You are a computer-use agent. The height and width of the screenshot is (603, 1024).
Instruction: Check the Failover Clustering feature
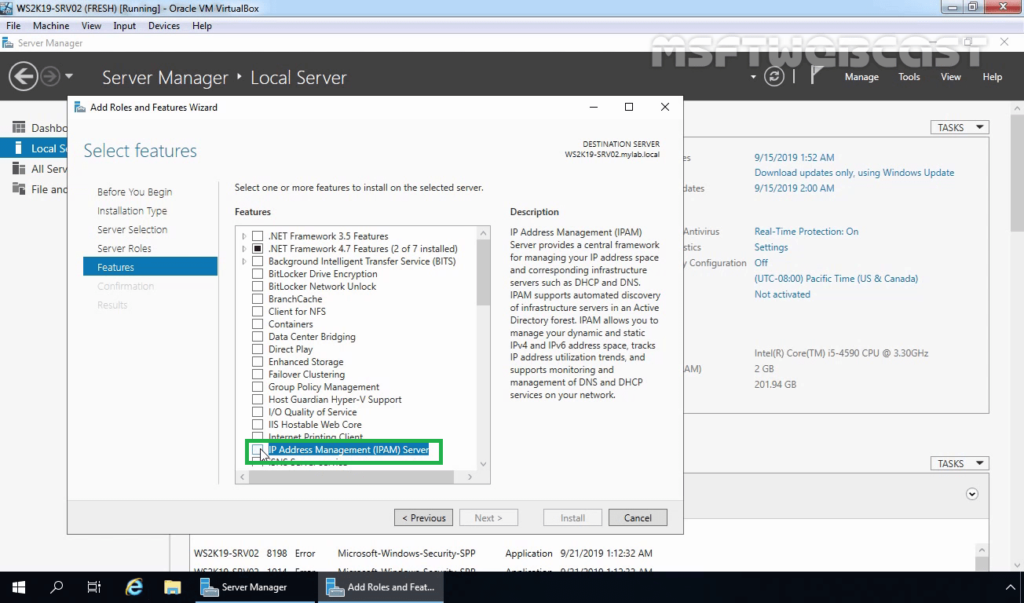[257, 374]
